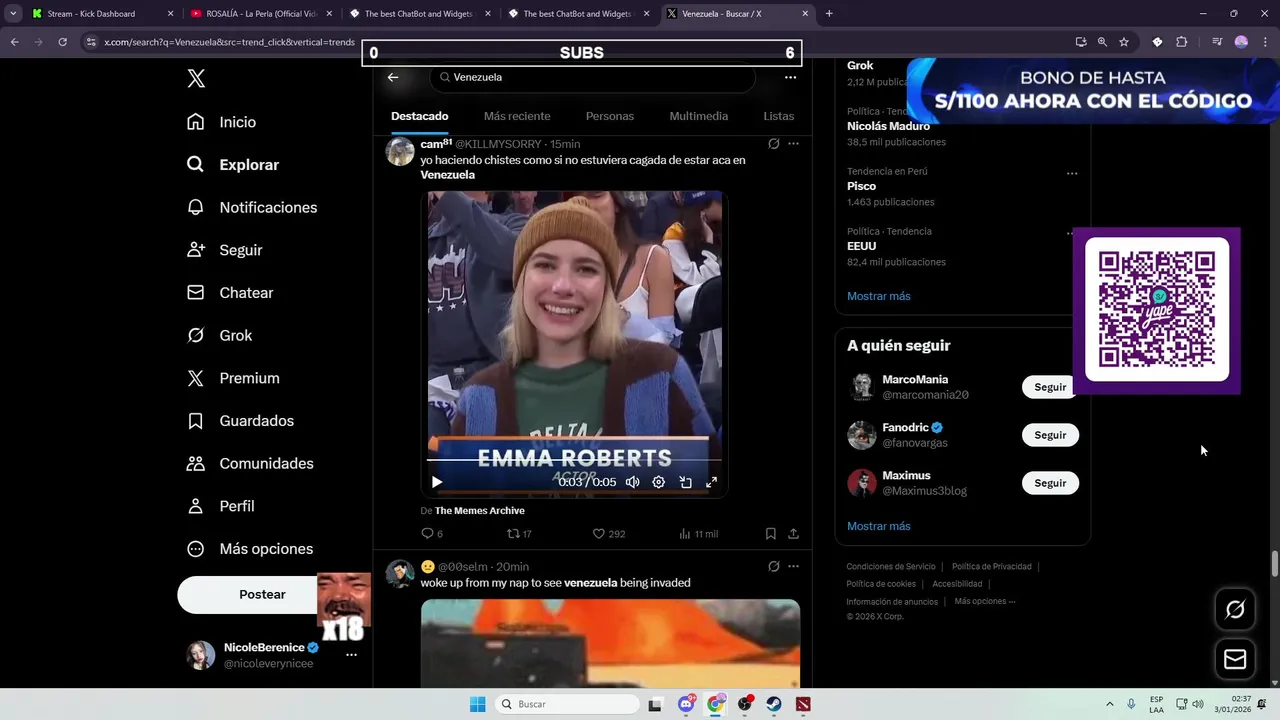
Task: Reload the page in Chrome
Action: [62, 42]
